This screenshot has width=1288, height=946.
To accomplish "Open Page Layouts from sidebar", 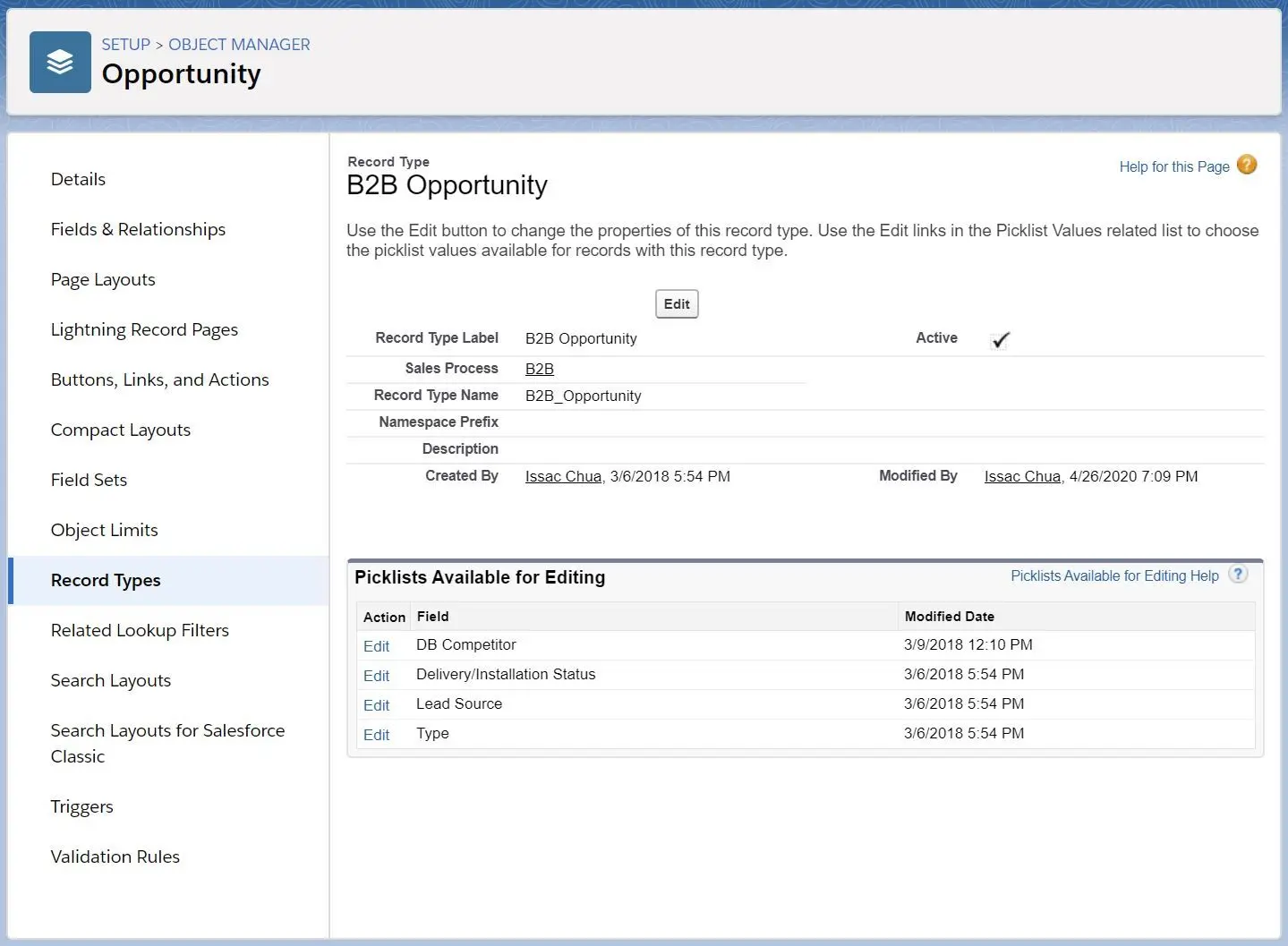I will pyautogui.click(x=103, y=279).
